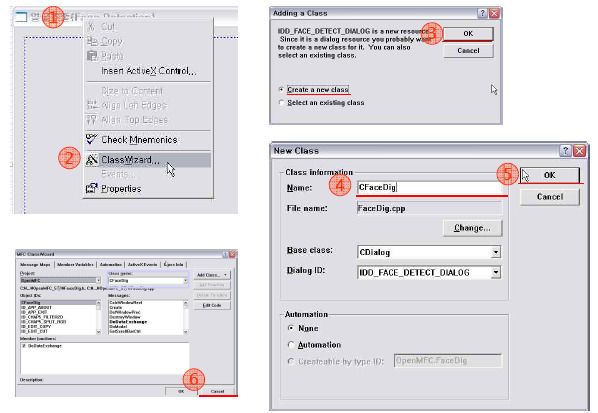Click OK in New Class dialog

[x=550, y=175]
